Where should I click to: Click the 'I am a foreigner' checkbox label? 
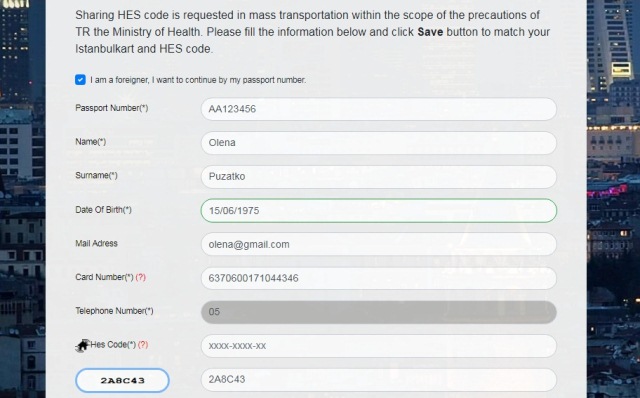(x=198, y=80)
